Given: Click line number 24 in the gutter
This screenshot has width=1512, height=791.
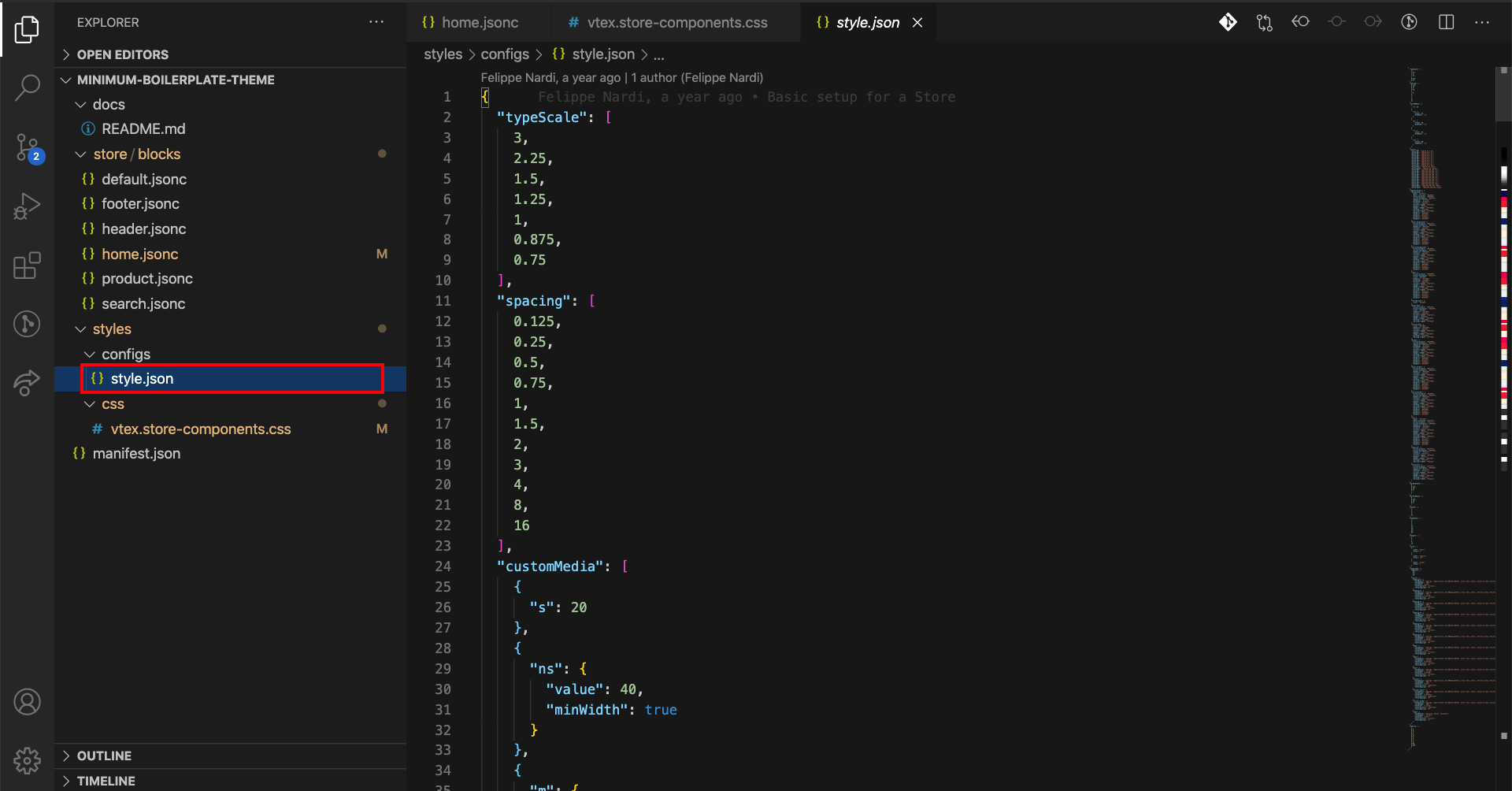Looking at the screenshot, I should (x=443, y=566).
